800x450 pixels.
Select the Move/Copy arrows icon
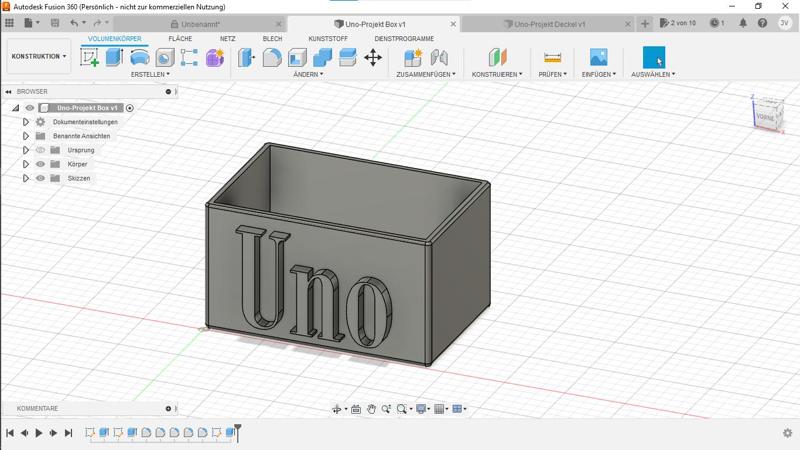(x=373, y=58)
